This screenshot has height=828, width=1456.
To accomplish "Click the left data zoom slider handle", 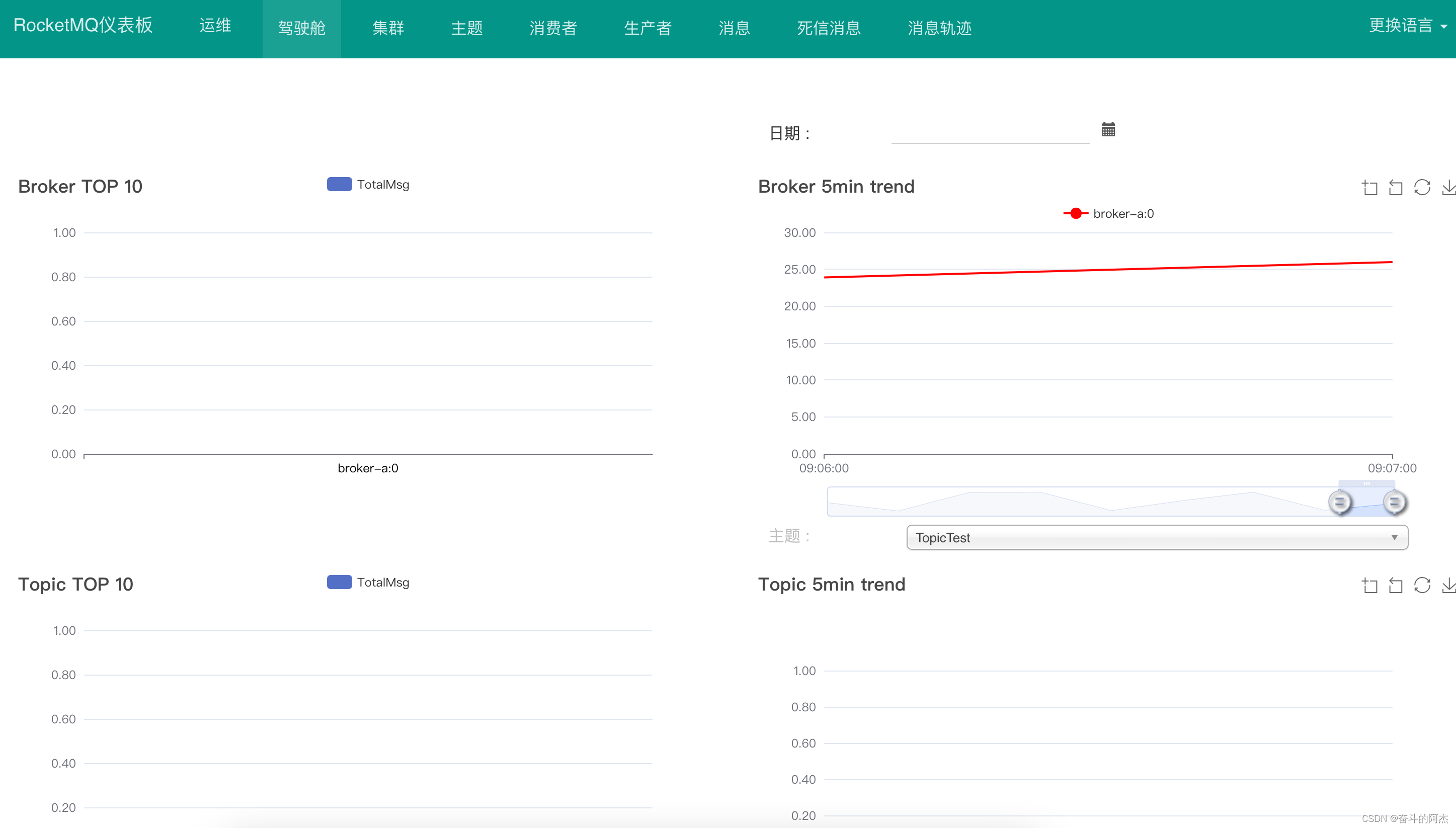I will (x=1339, y=502).
